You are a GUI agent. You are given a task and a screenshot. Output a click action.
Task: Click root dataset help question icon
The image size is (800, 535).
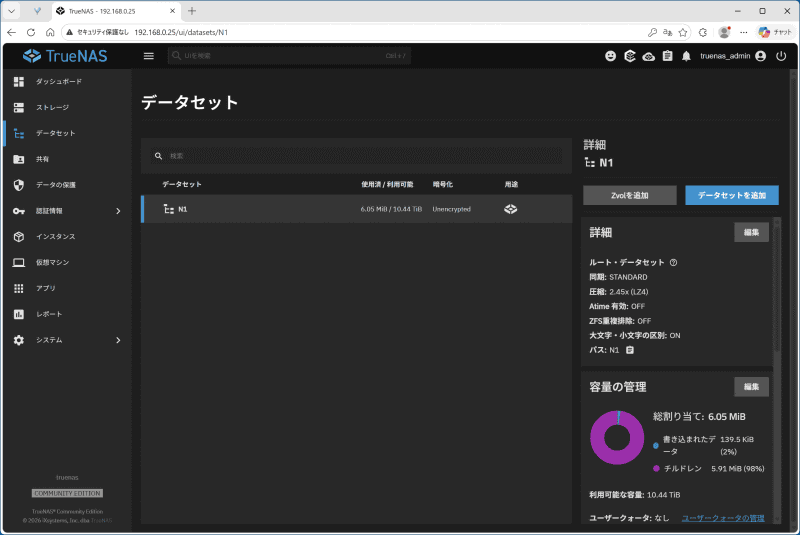(x=673, y=263)
